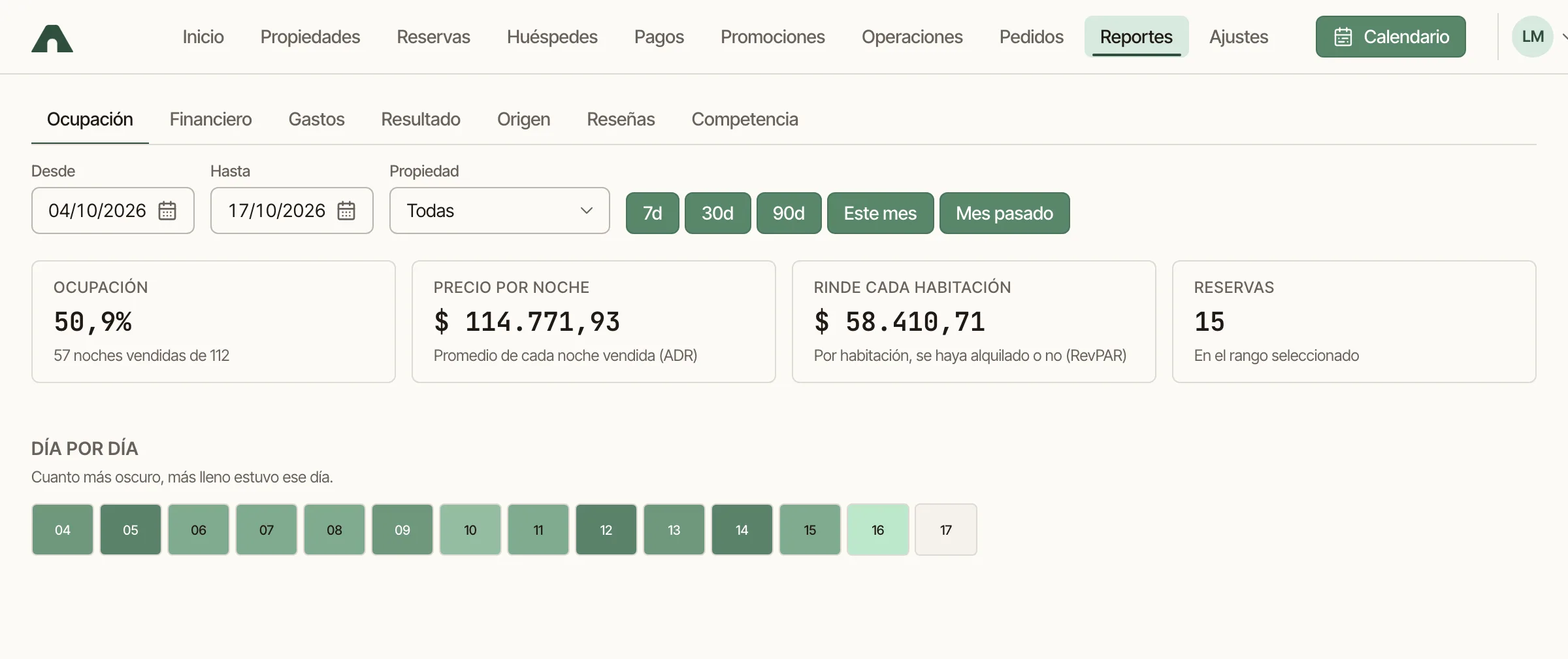The width and height of the screenshot is (1568, 659).
Task: Open Huéspedes in the top navigation
Action: tap(552, 37)
